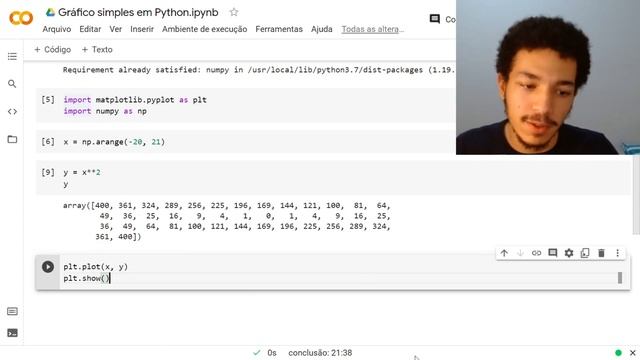Add a new text cell with + Texto
Viewport: 640px width, 360px height.
click(97, 49)
